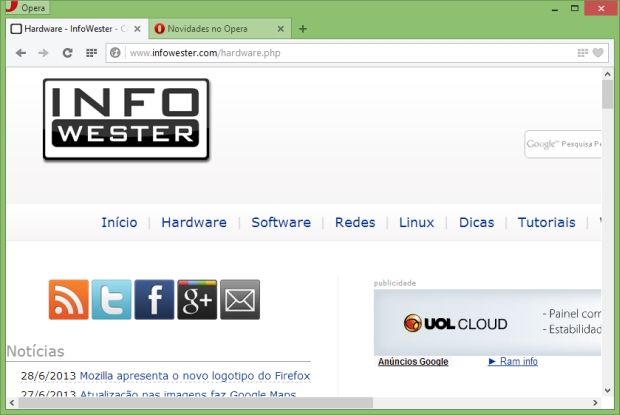This screenshot has height=415, width=620.
Task: Open the Redes menu link
Action: coord(355,222)
